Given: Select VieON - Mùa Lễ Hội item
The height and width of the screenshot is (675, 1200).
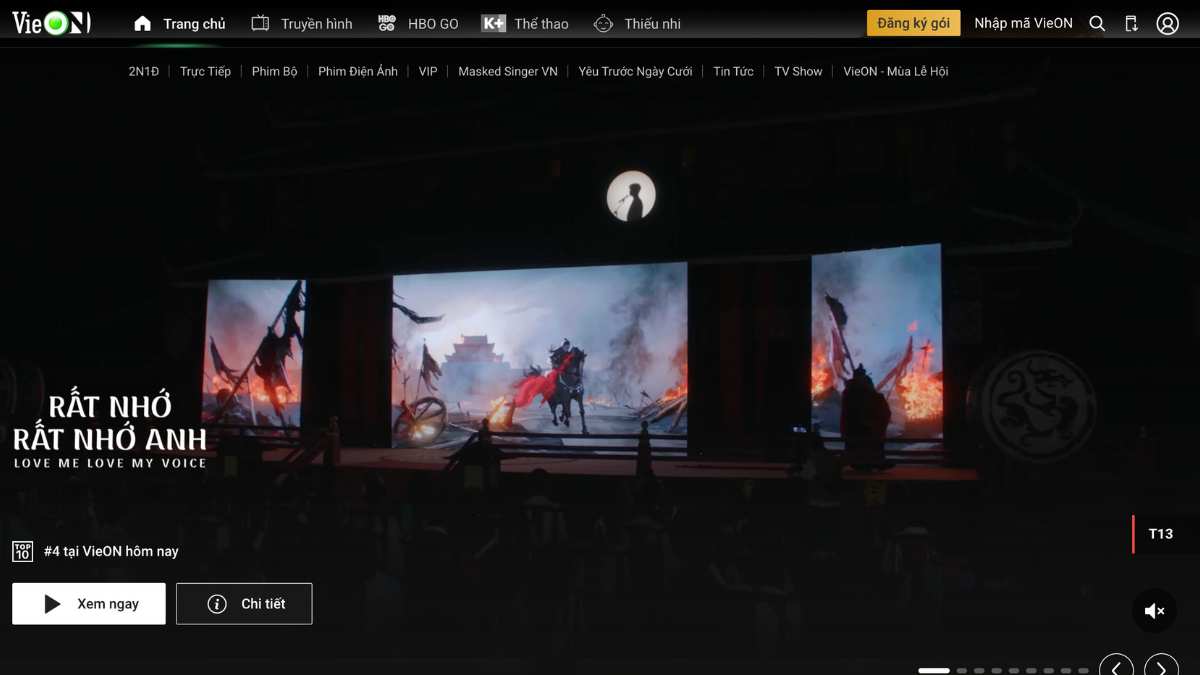Looking at the screenshot, I should pos(895,71).
